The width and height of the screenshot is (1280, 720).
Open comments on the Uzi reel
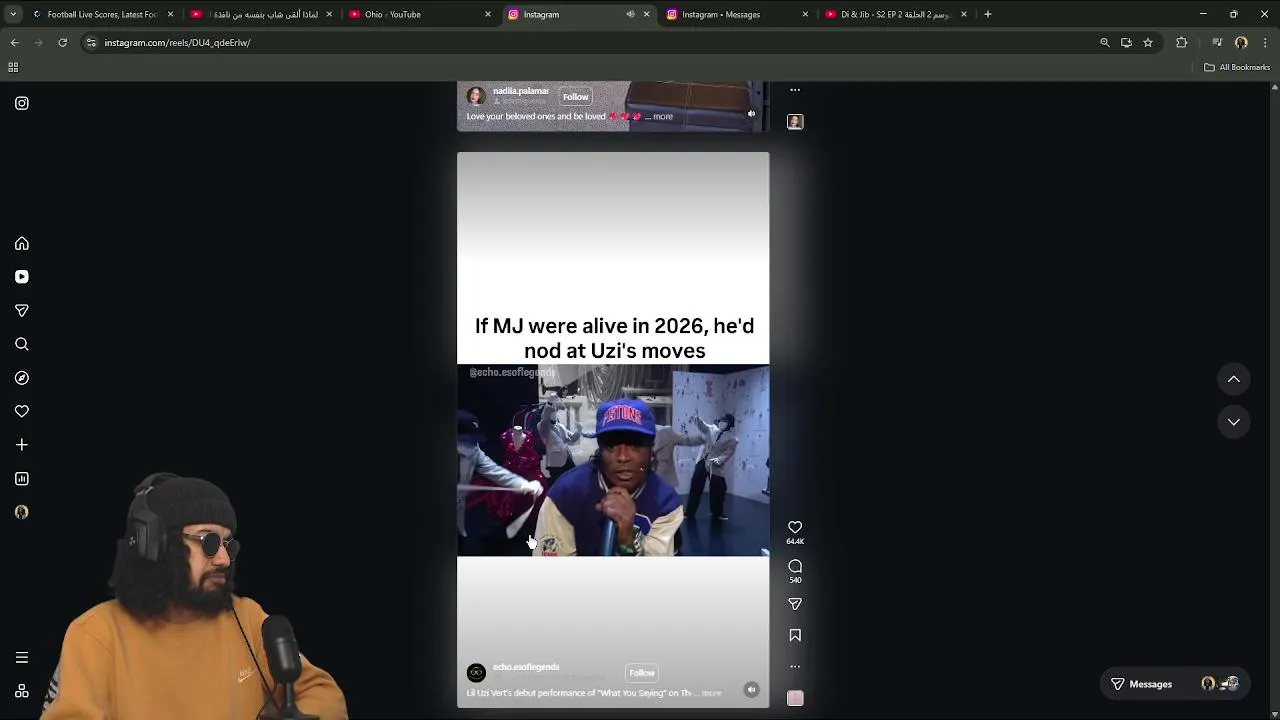click(795, 566)
